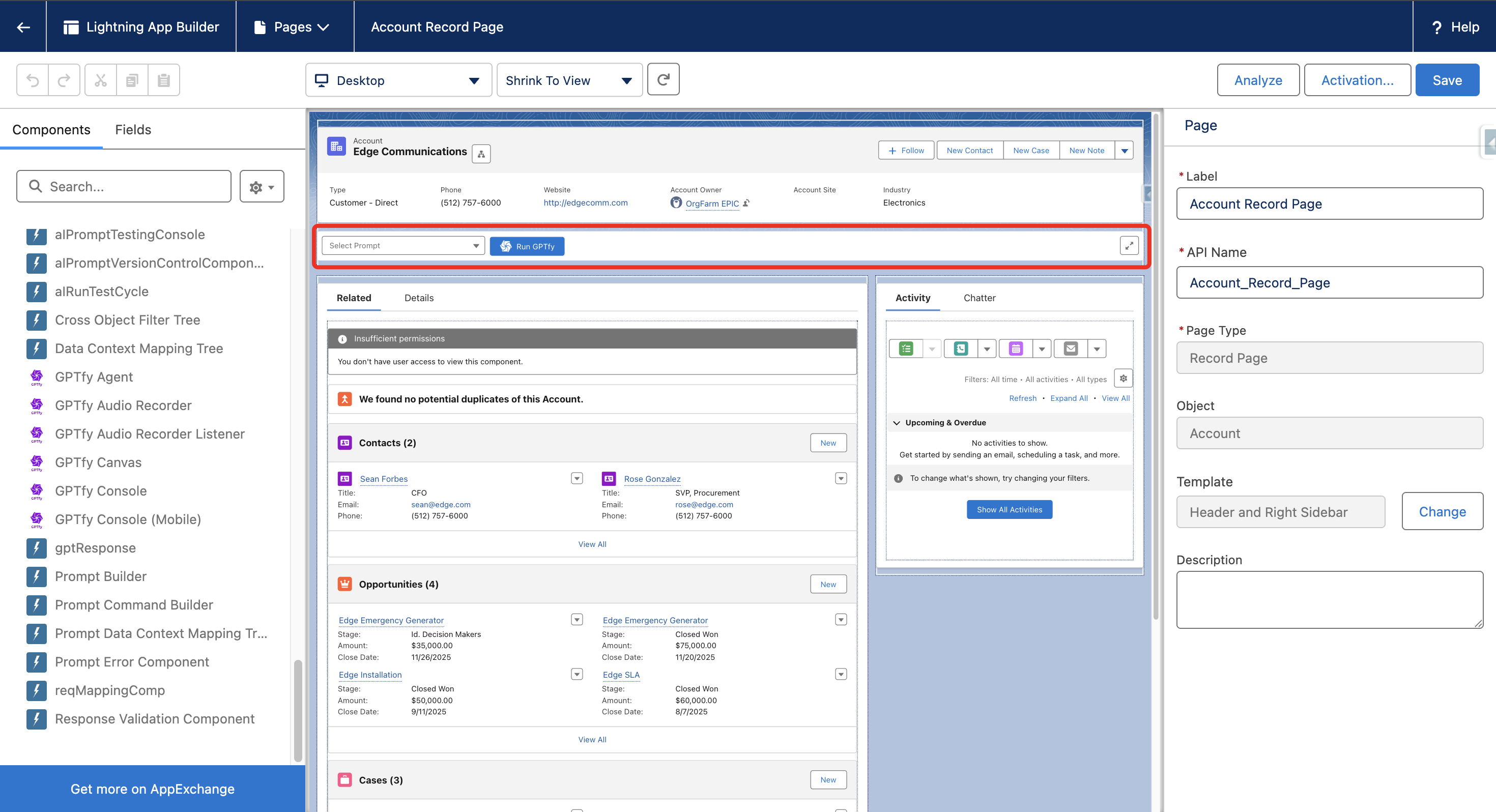The image size is (1496, 812).
Task: Switch to the Chatter tab
Action: (x=979, y=298)
